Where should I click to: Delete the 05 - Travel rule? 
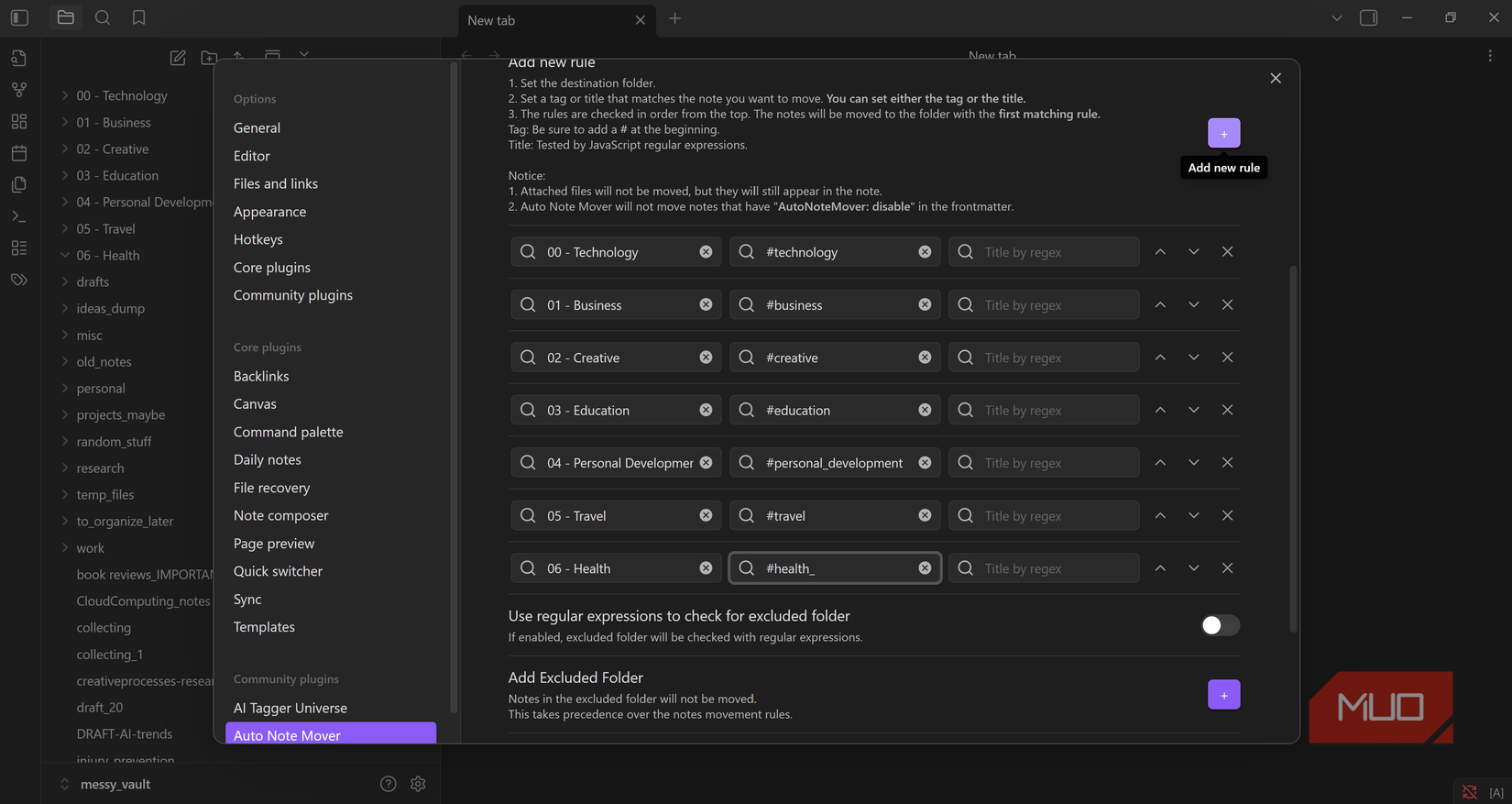coord(1227,515)
